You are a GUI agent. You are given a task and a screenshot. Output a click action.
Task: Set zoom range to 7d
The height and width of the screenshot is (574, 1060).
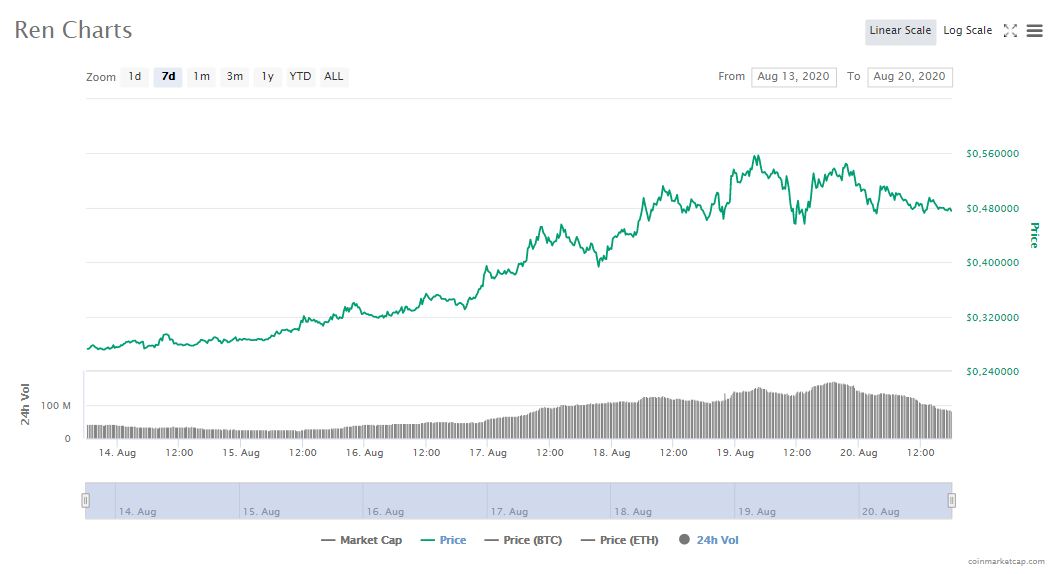click(x=168, y=76)
